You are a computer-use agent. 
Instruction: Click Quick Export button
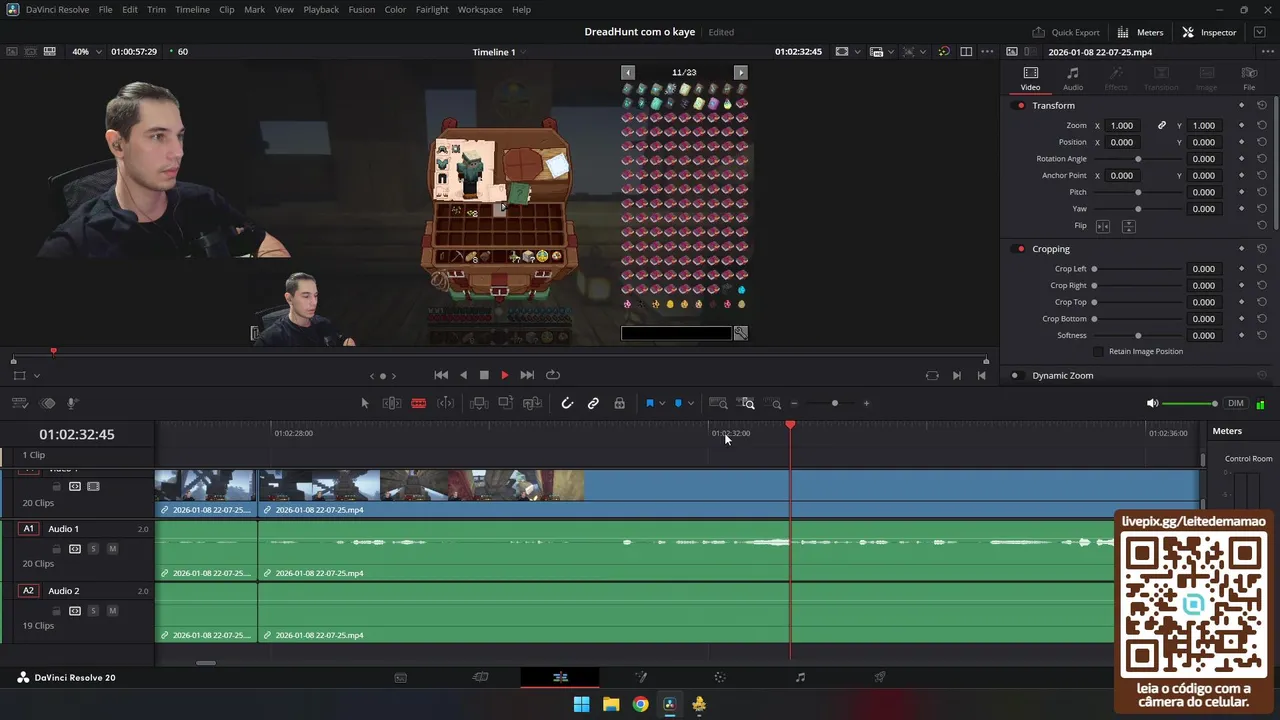(1066, 32)
